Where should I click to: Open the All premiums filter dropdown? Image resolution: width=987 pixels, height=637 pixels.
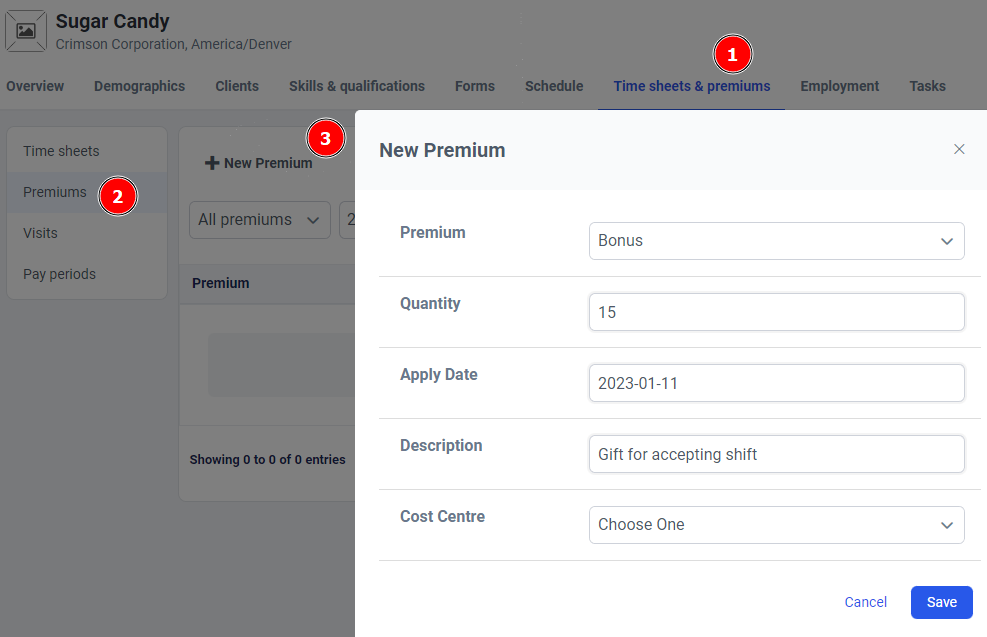(x=259, y=220)
